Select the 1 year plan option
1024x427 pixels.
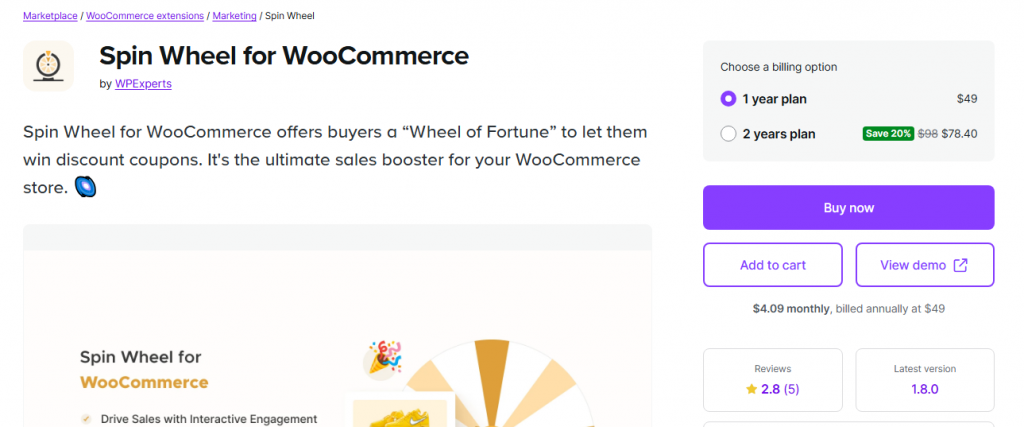(x=728, y=99)
